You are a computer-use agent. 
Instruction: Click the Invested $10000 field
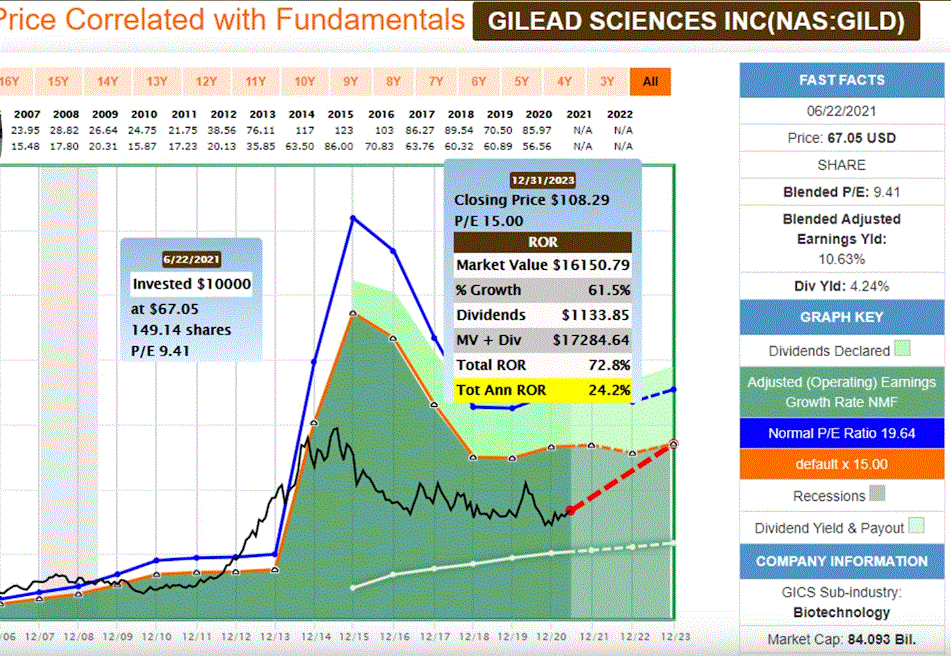(x=191, y=284)
